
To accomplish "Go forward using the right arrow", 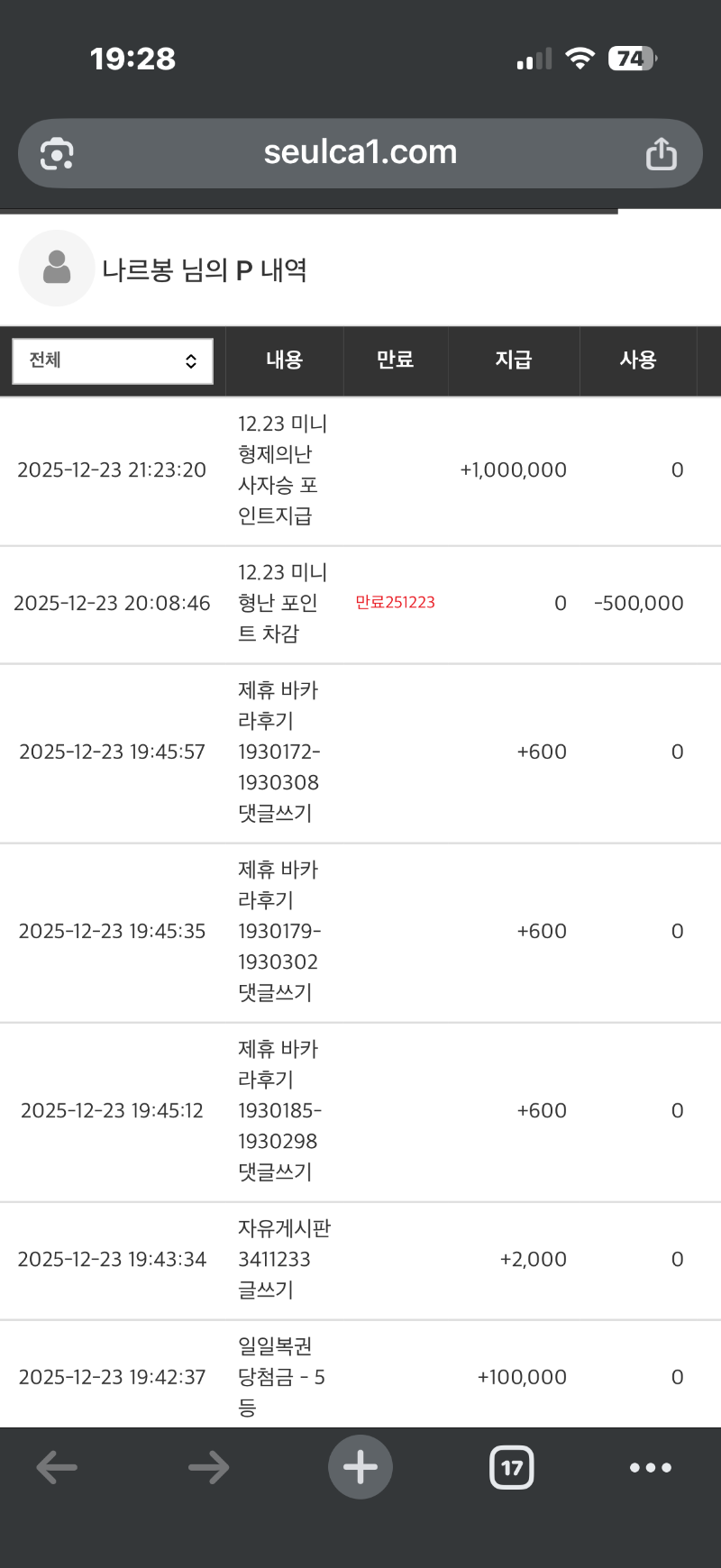I will coord(208,1467).
